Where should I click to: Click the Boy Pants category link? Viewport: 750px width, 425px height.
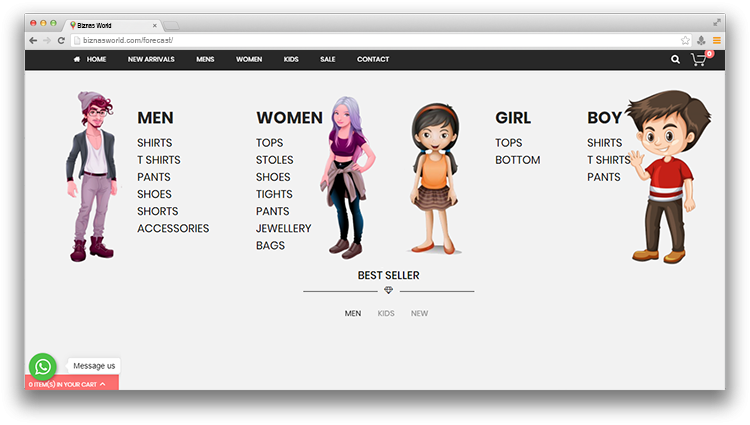coord(603,177)
